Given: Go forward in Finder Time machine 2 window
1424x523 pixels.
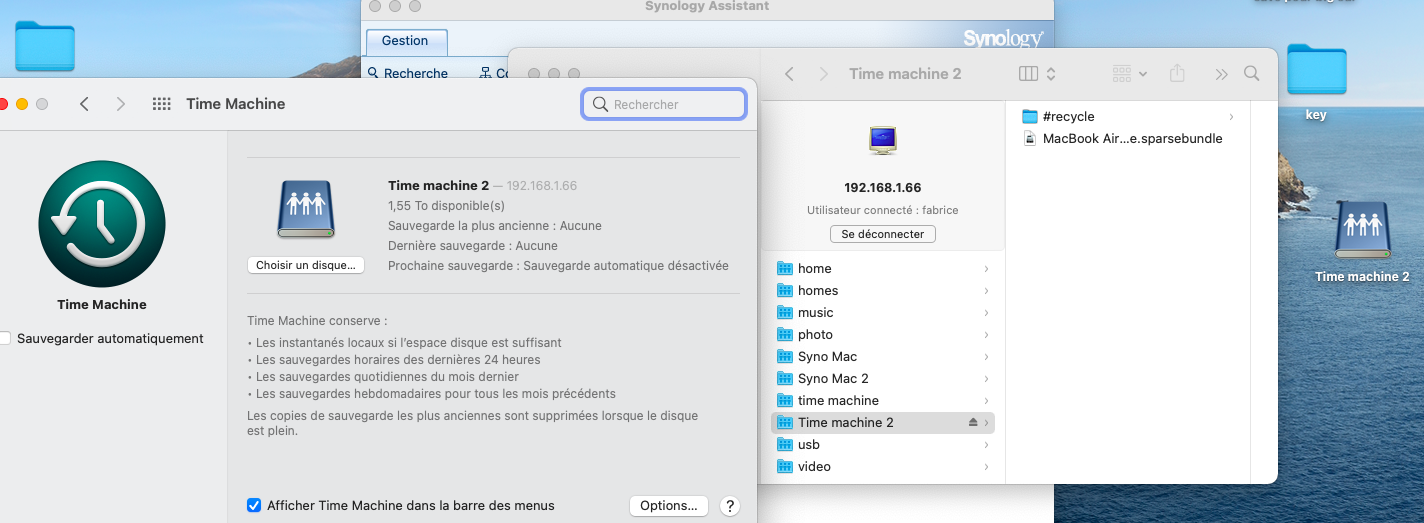Looking at the screenshot, I should tap(824, 74).
